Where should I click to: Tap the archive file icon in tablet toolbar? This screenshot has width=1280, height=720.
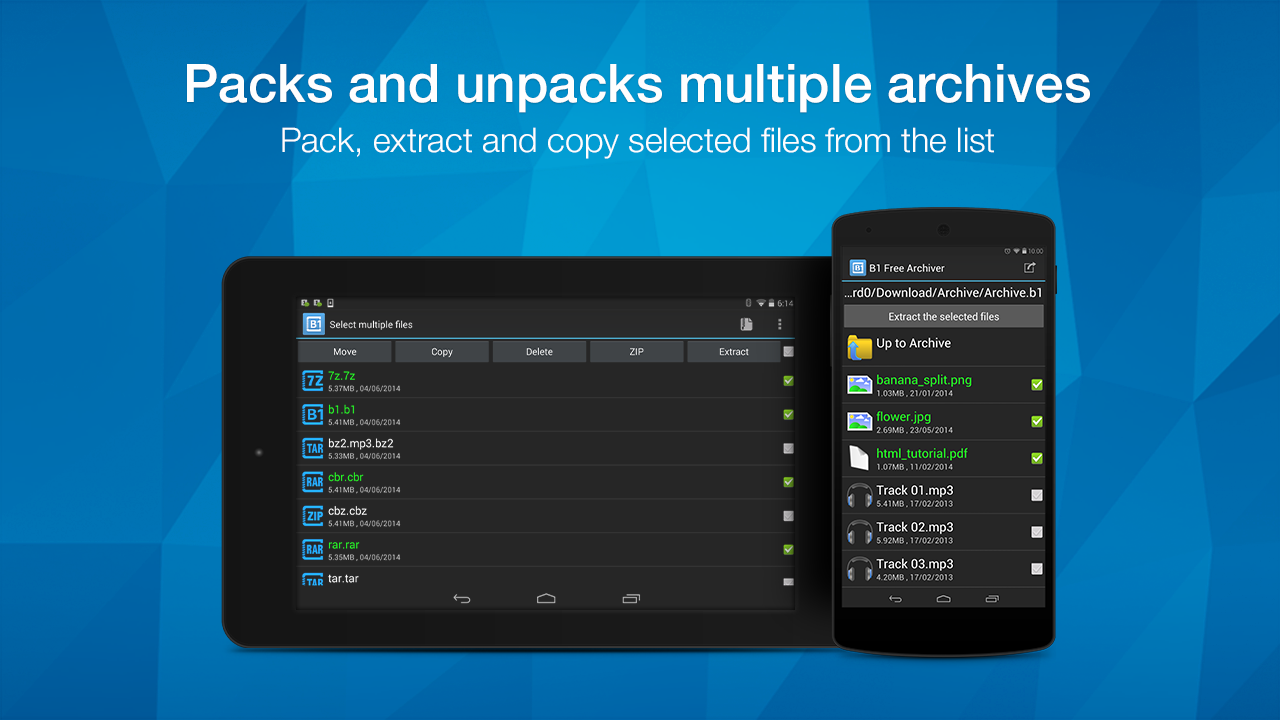(x=746, y=324)
